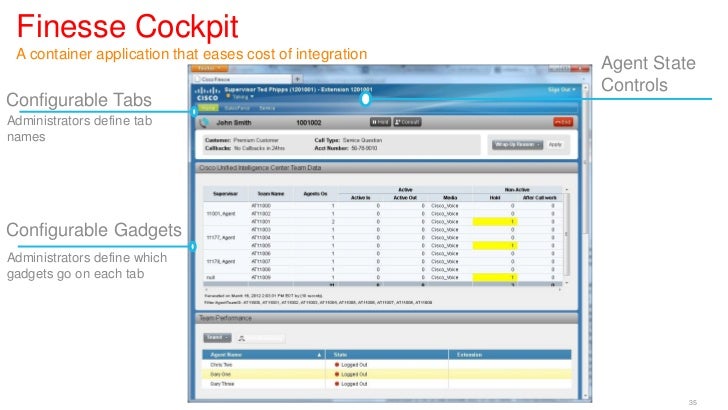The width and height of the screenshot is (728, 410).
Task: Click the Supervisor column header
Action: pyautogui.click(x=226, y=194)
